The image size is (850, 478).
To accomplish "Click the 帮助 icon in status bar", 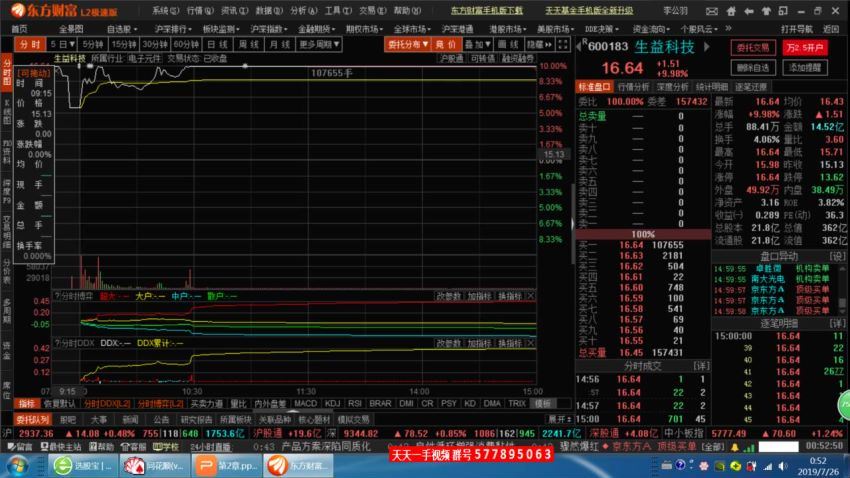I will click(x=102, y=447).
